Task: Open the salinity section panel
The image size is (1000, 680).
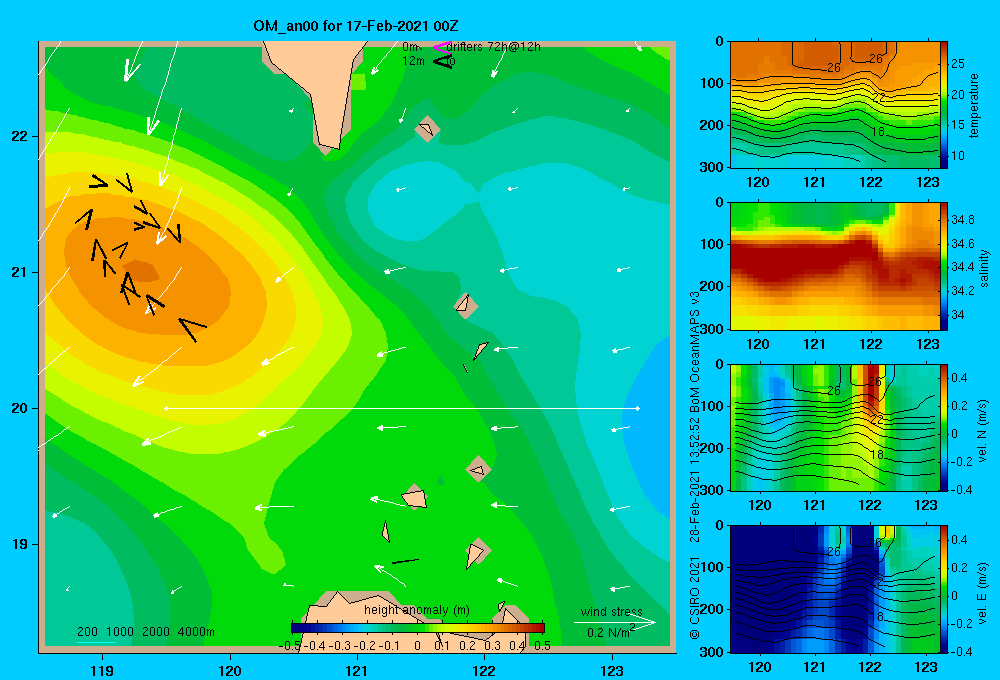Action: point(835,267)
